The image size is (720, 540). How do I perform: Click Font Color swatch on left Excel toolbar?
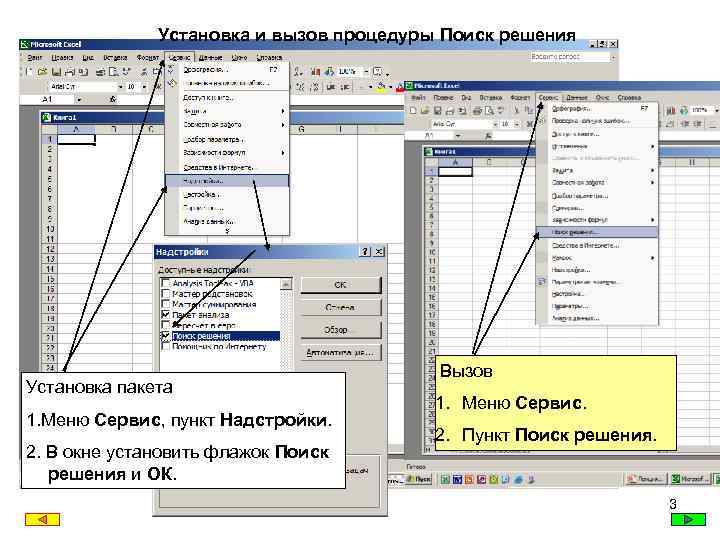(400, 86)
